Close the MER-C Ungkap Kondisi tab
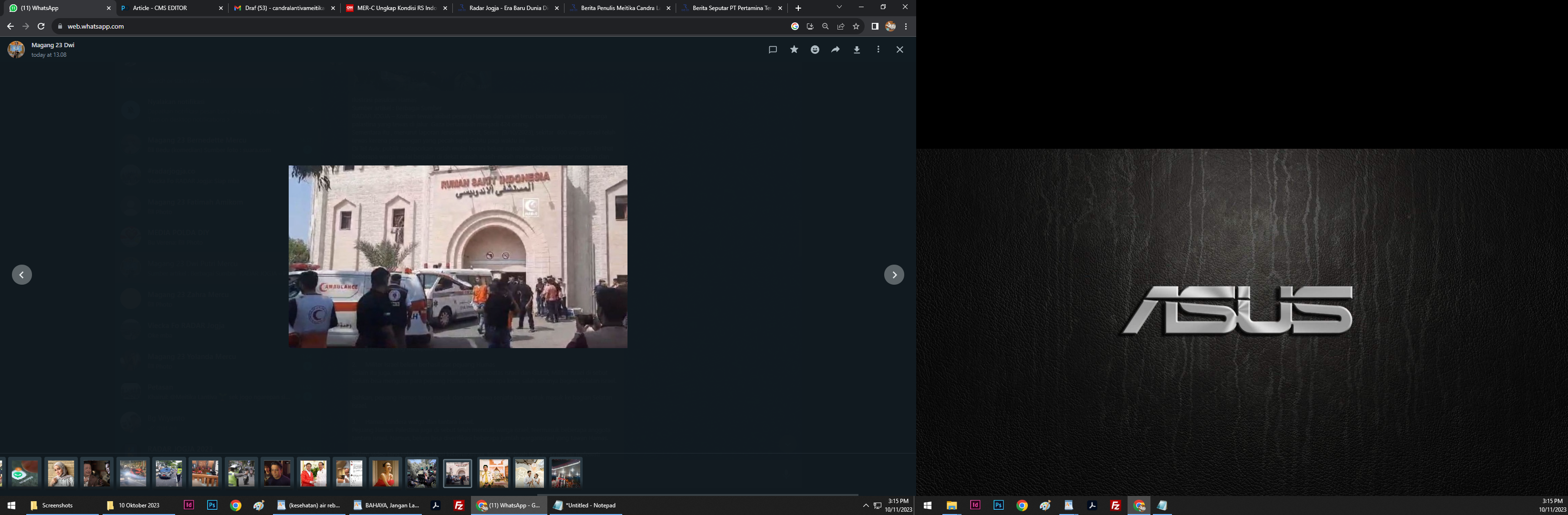 coord(445,9)
